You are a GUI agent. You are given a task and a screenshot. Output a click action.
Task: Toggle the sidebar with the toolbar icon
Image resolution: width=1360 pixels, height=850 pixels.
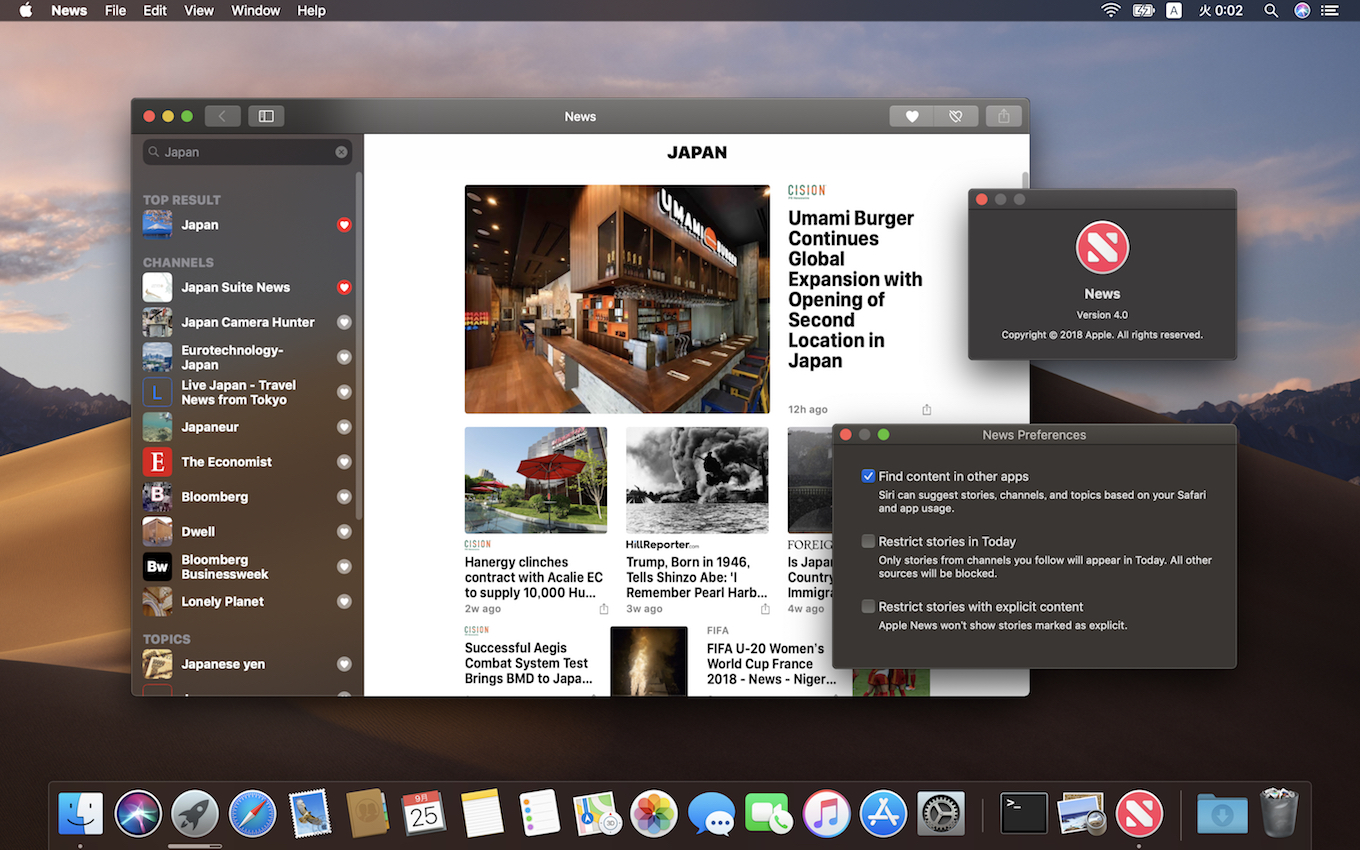pos(266,116)
